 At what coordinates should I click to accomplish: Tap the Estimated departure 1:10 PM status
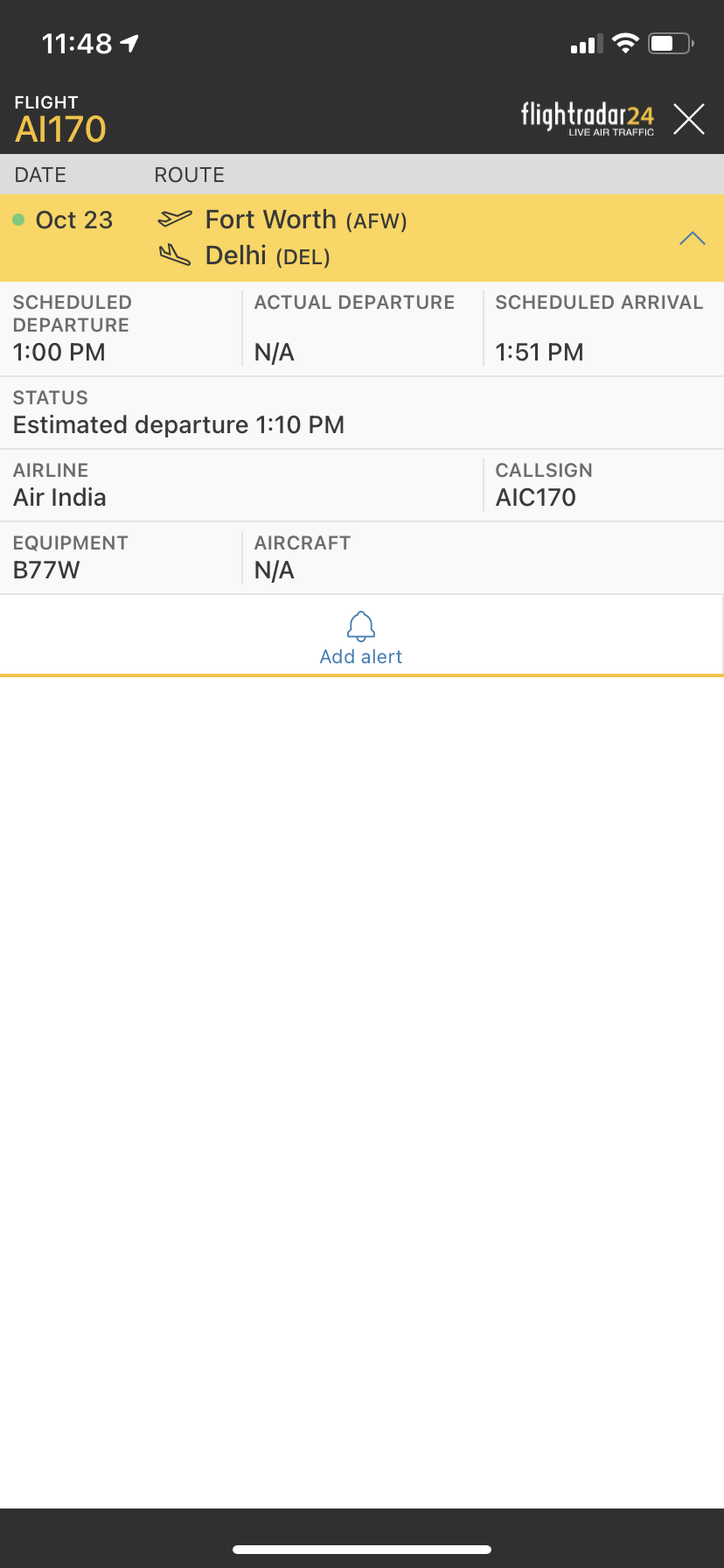tap(178, 425)
